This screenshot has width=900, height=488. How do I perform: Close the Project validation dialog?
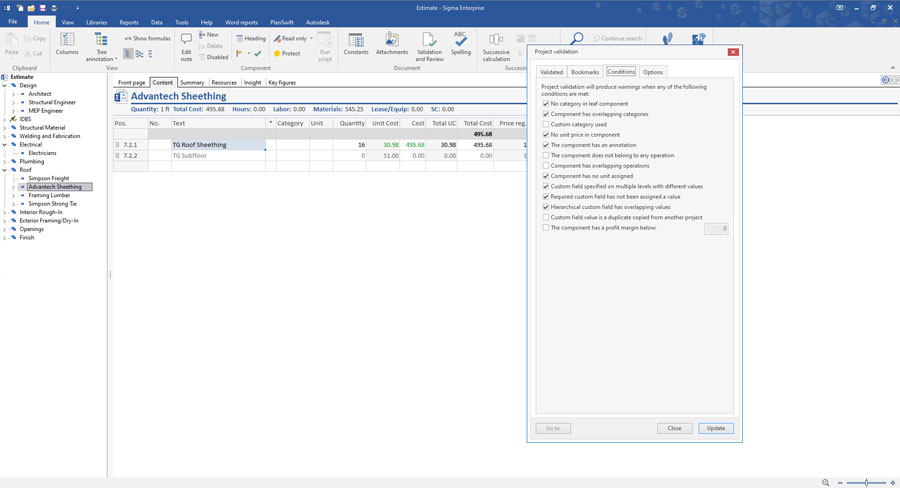click(733, 52)
